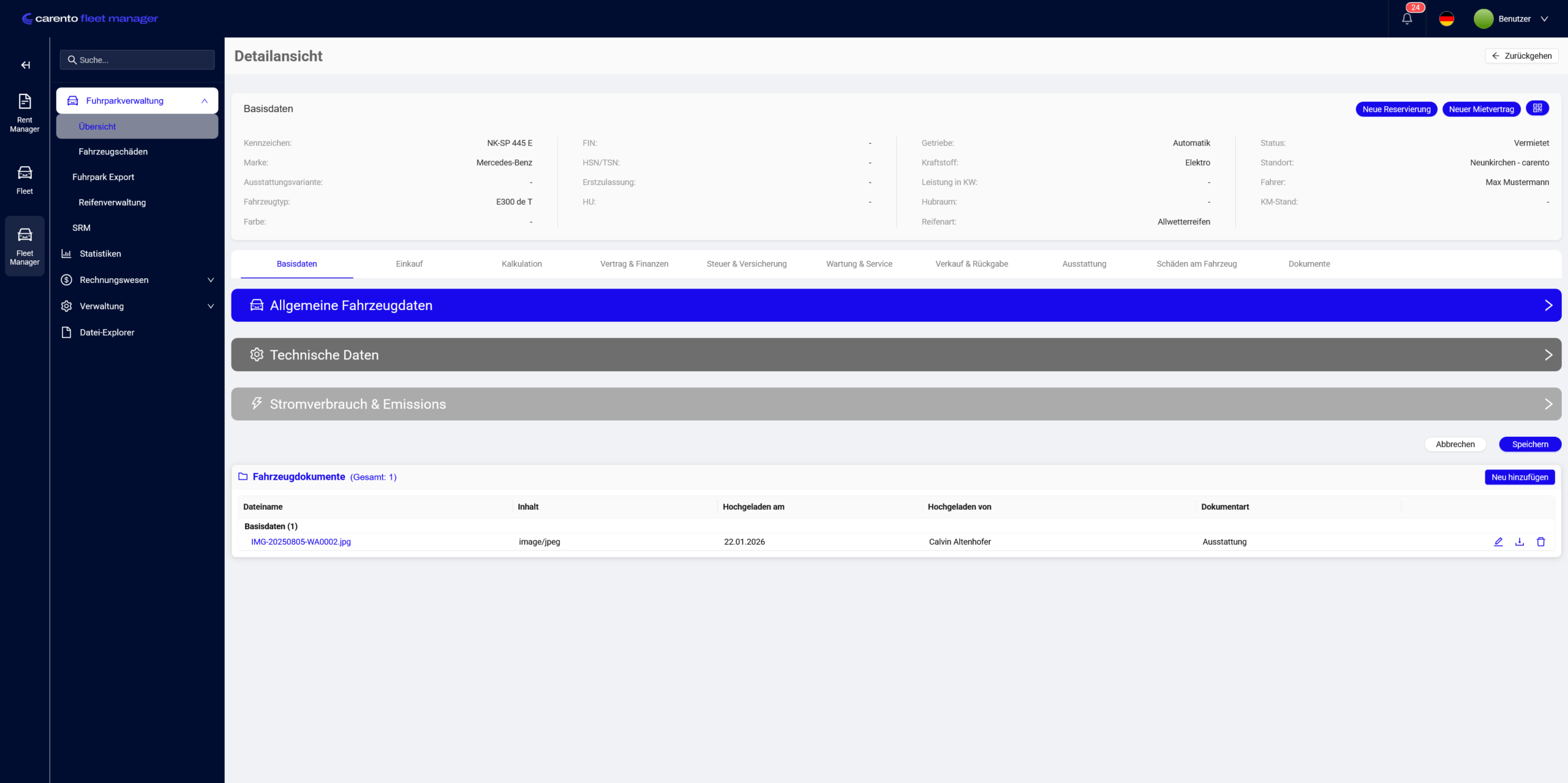This screenshot has height=783, width=1568.
Task: Collapse the Fuhrparkverwaltung menu chevron
Action: tap(205, 100)
